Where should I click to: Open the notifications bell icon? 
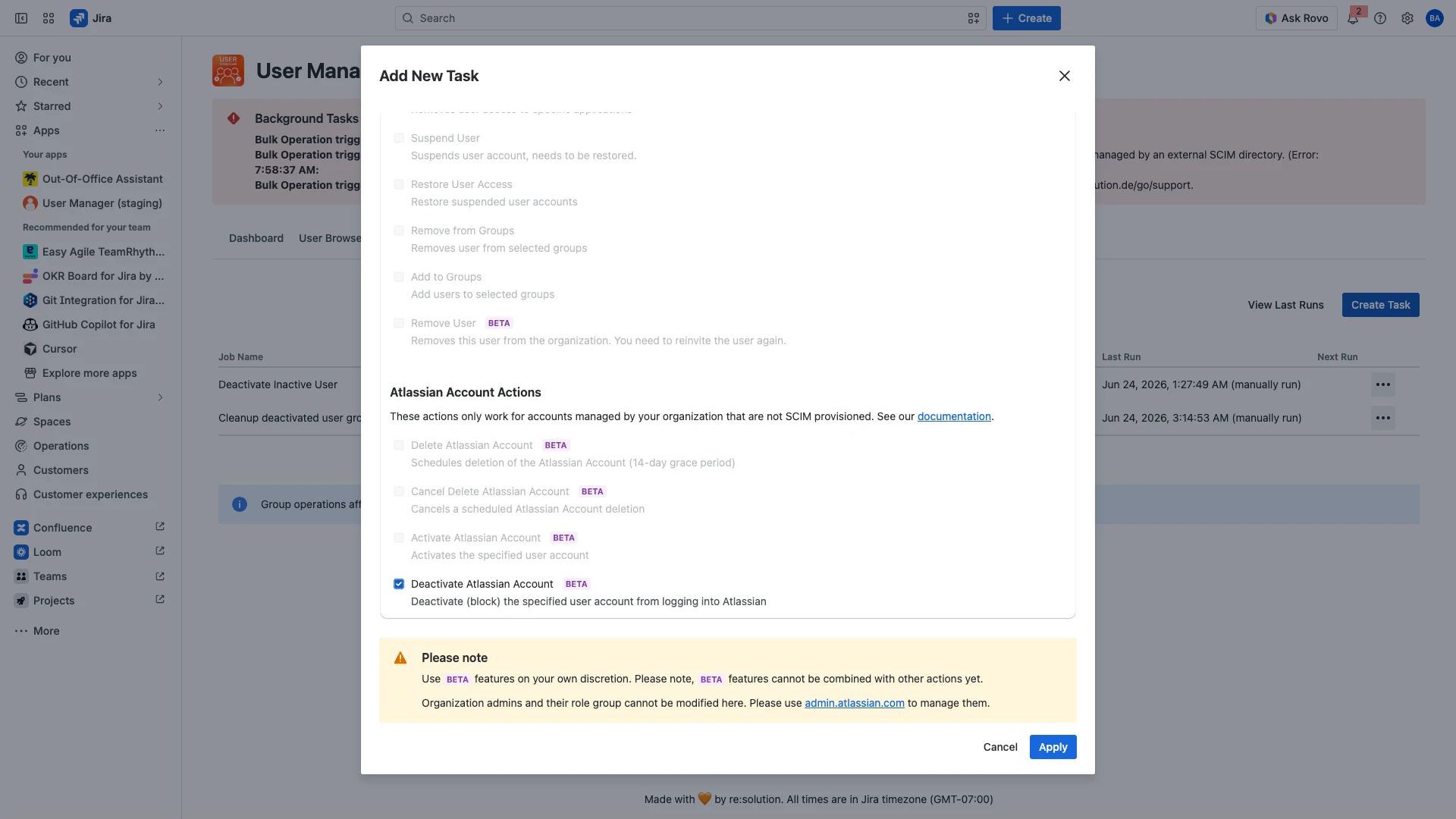tap(1353, 18)
